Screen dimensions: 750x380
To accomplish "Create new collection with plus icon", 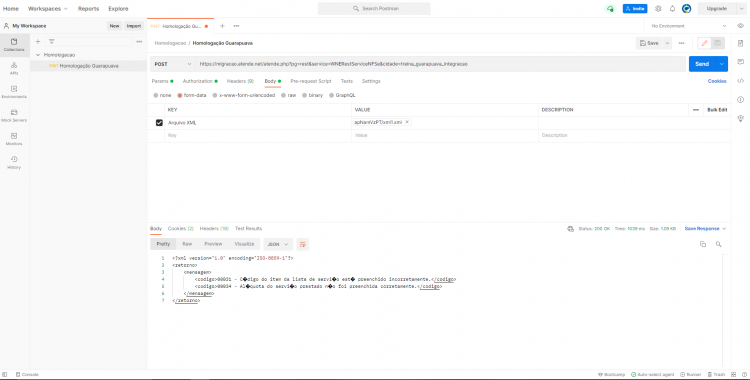I will (x=38, y=42).
